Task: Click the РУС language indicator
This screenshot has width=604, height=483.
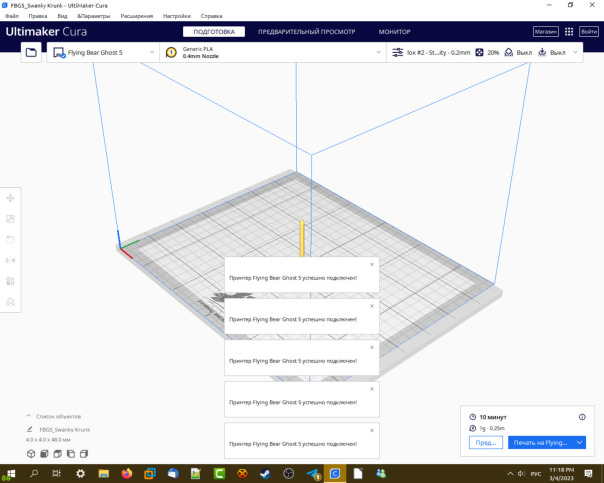Action: click(536, 474)
